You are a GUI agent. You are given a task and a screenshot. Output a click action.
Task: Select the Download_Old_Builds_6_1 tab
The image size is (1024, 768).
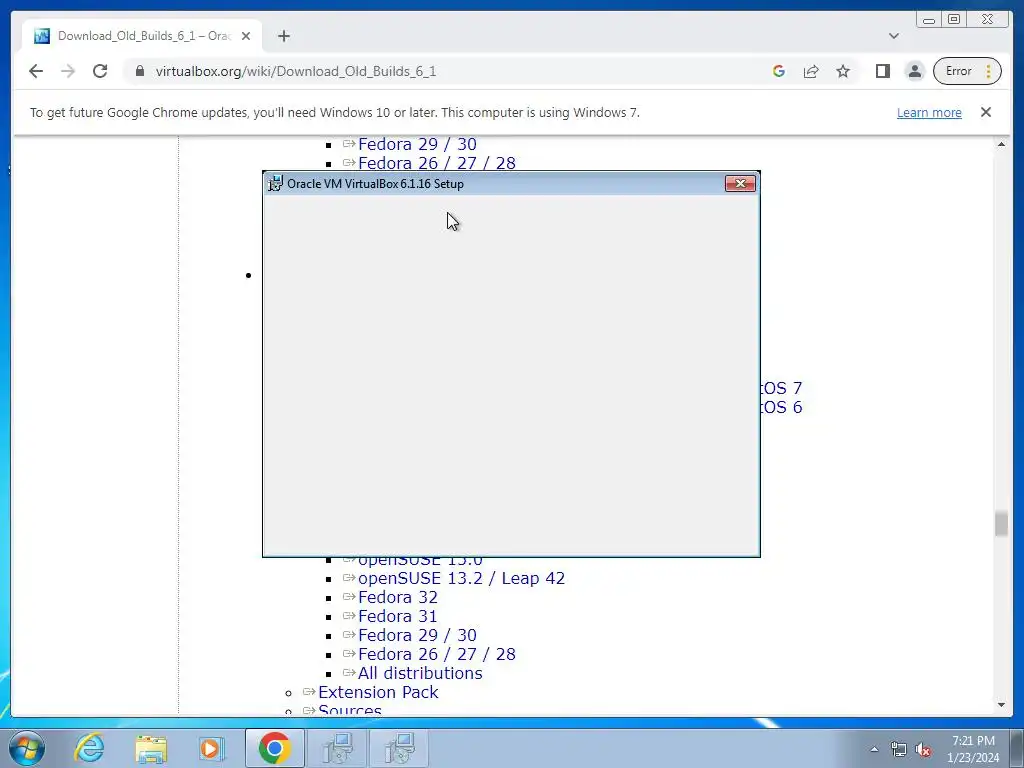pos(142,36)
